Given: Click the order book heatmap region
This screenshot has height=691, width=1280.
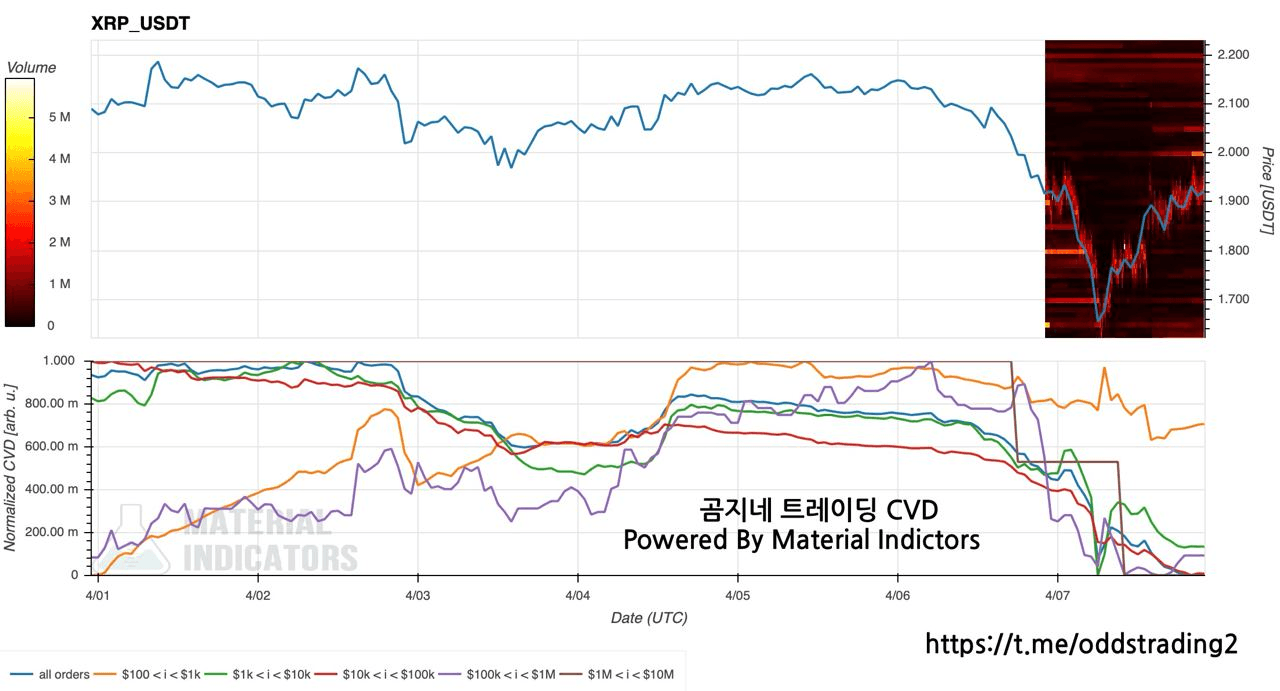Looking at the screenshot, I should pyautogui.click(x=1124, y=188).
